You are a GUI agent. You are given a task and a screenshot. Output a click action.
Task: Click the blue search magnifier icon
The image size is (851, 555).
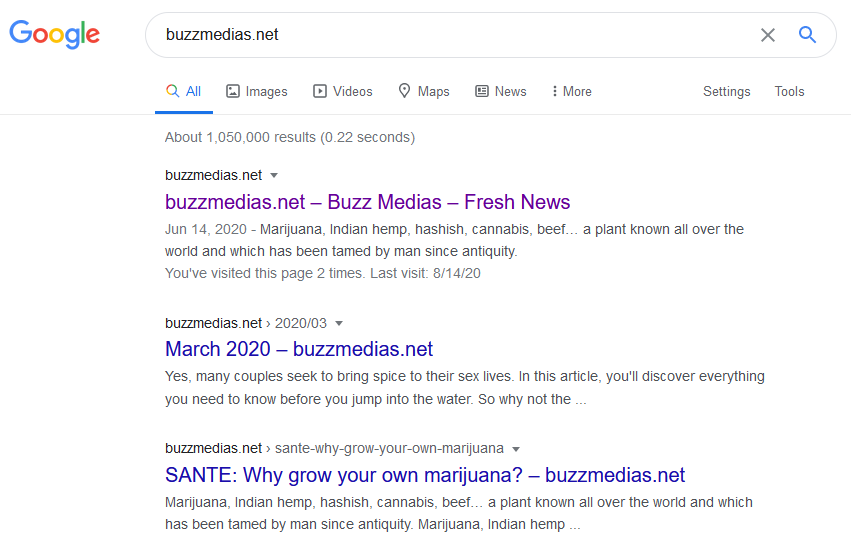(x=807, y=35)
